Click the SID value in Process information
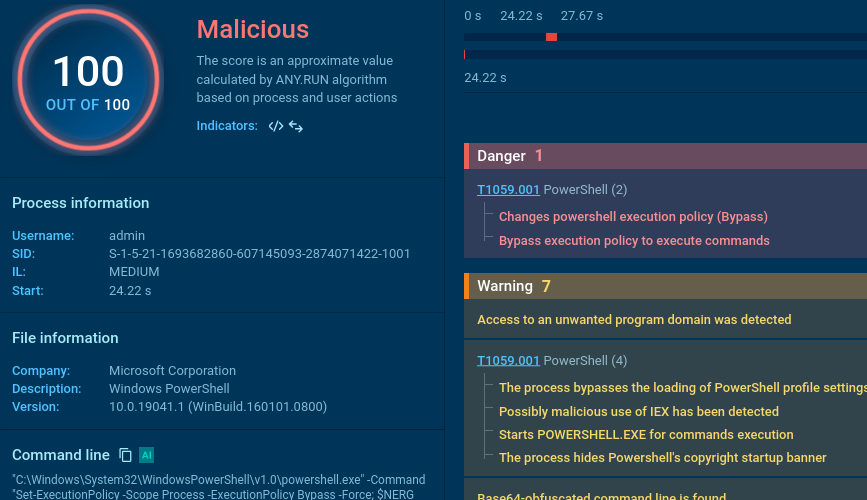Screen dimensions: 867x500 259,254
